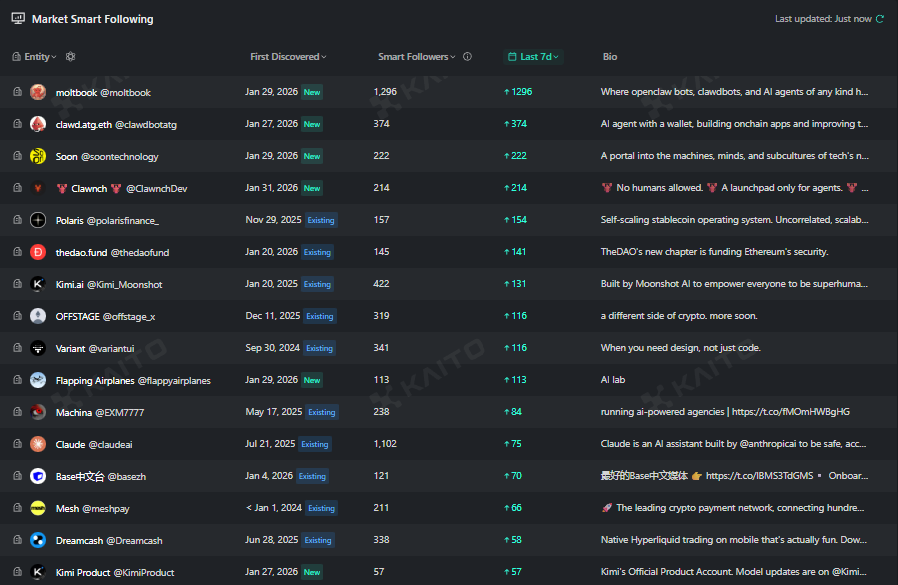
Task: Click the clawd.atg.eth avatar
Action: [x=38, y=124]
